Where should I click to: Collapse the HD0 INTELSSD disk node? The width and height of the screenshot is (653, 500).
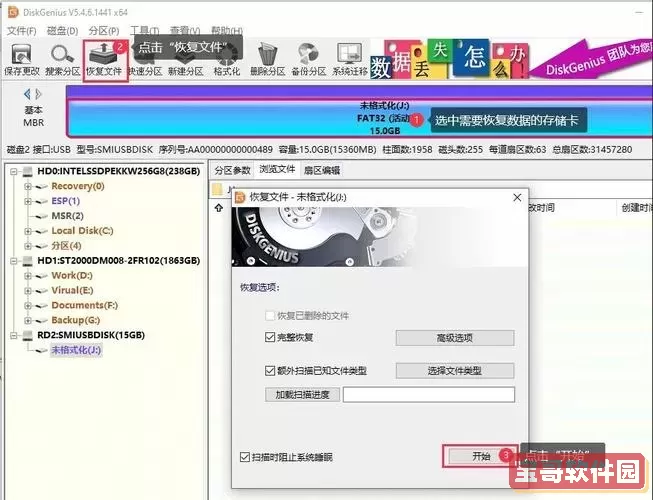(14, 171)
